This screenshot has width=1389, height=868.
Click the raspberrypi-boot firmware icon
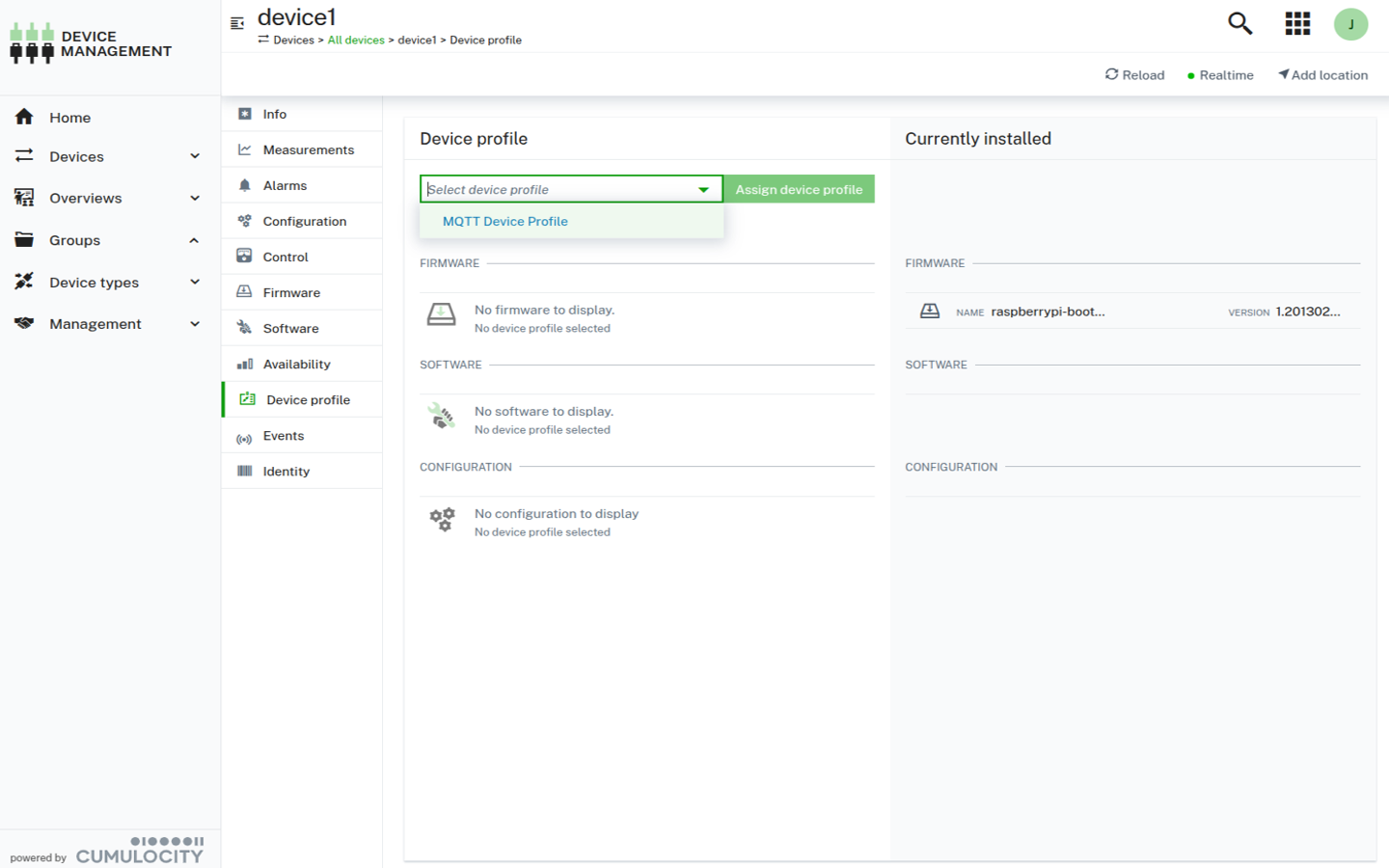930,312
